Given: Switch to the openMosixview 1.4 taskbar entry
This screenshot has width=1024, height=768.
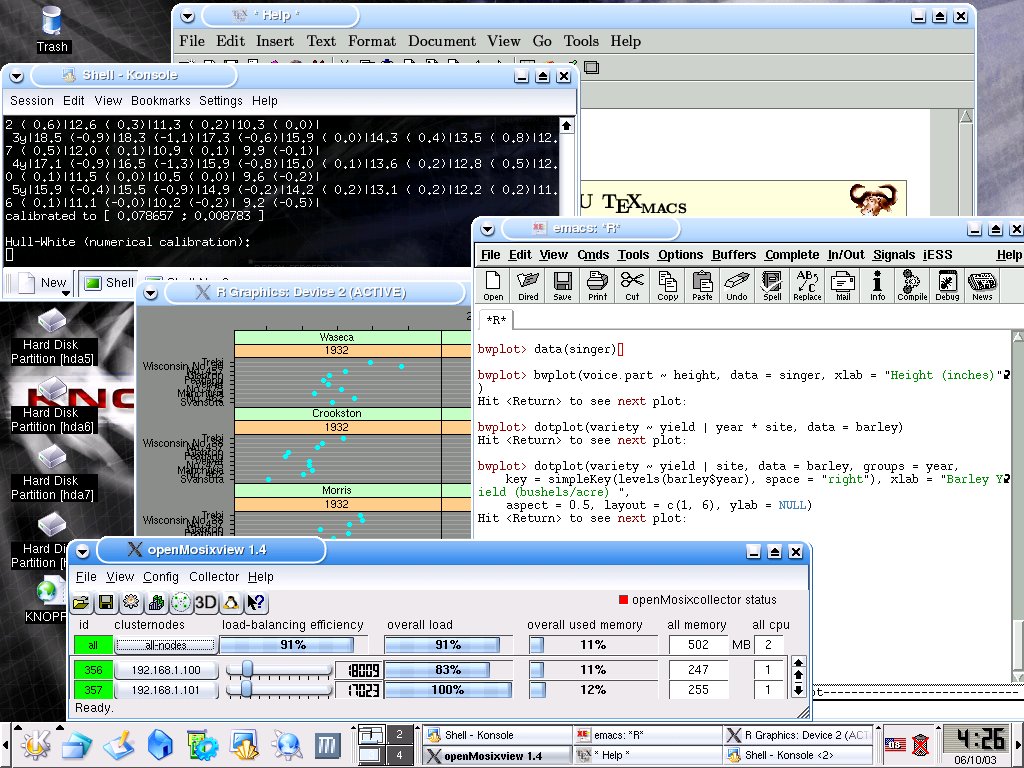Looking at the screenshot, I should (x=496, y=756).
